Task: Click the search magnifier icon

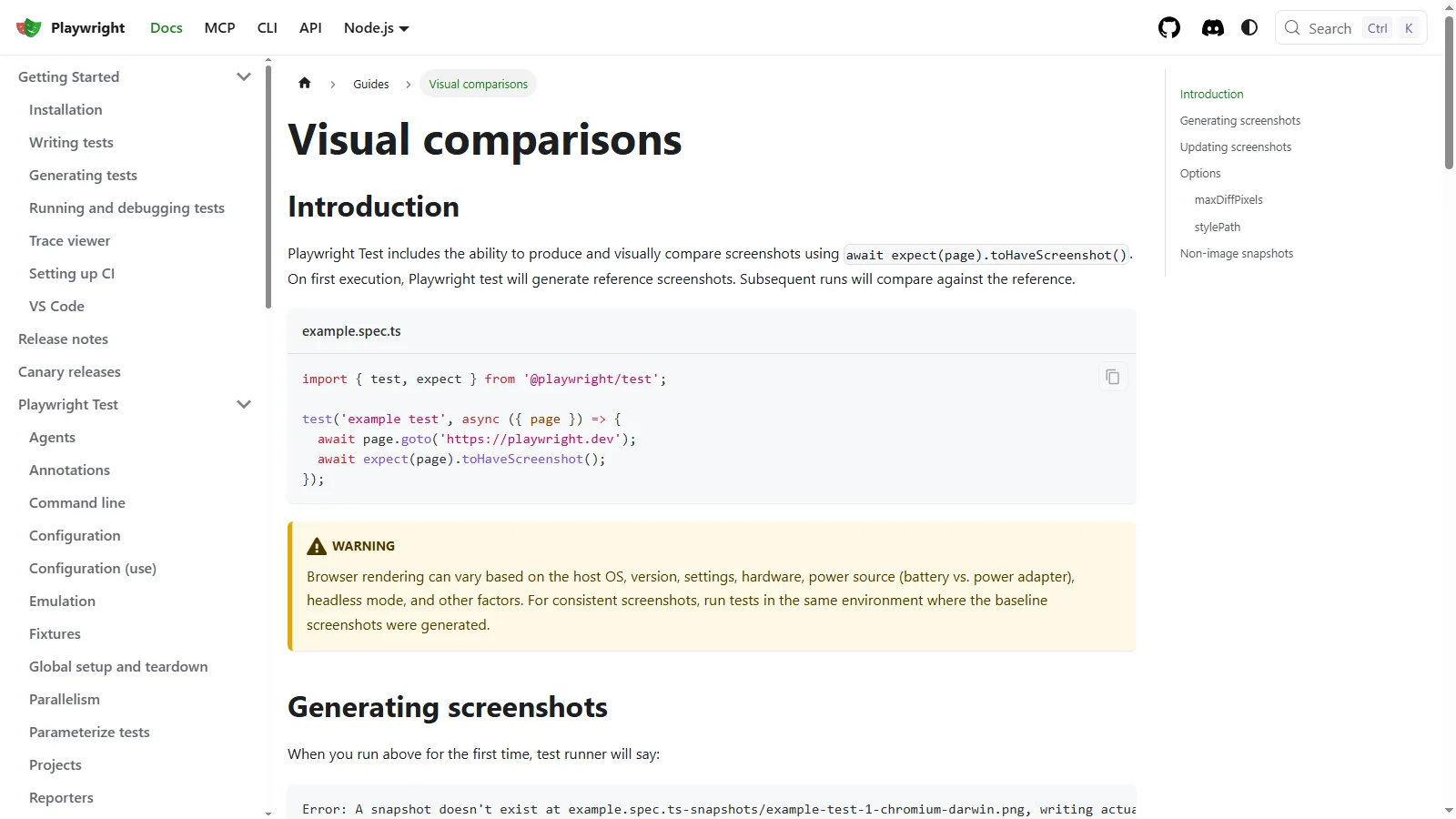Action: coord(1292,28)
